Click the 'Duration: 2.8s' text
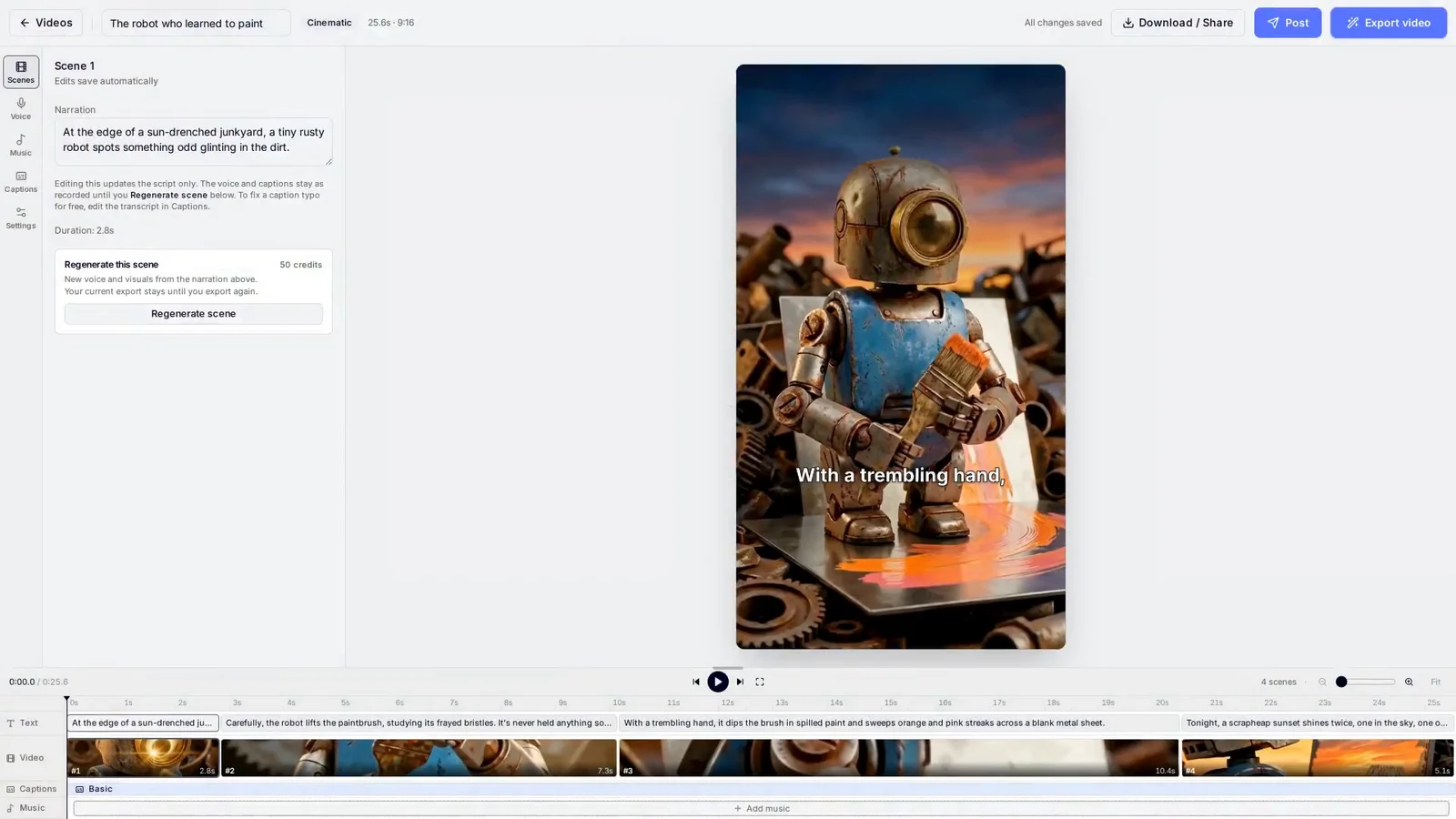1456x819 pixels. click(x=84, y=230)
